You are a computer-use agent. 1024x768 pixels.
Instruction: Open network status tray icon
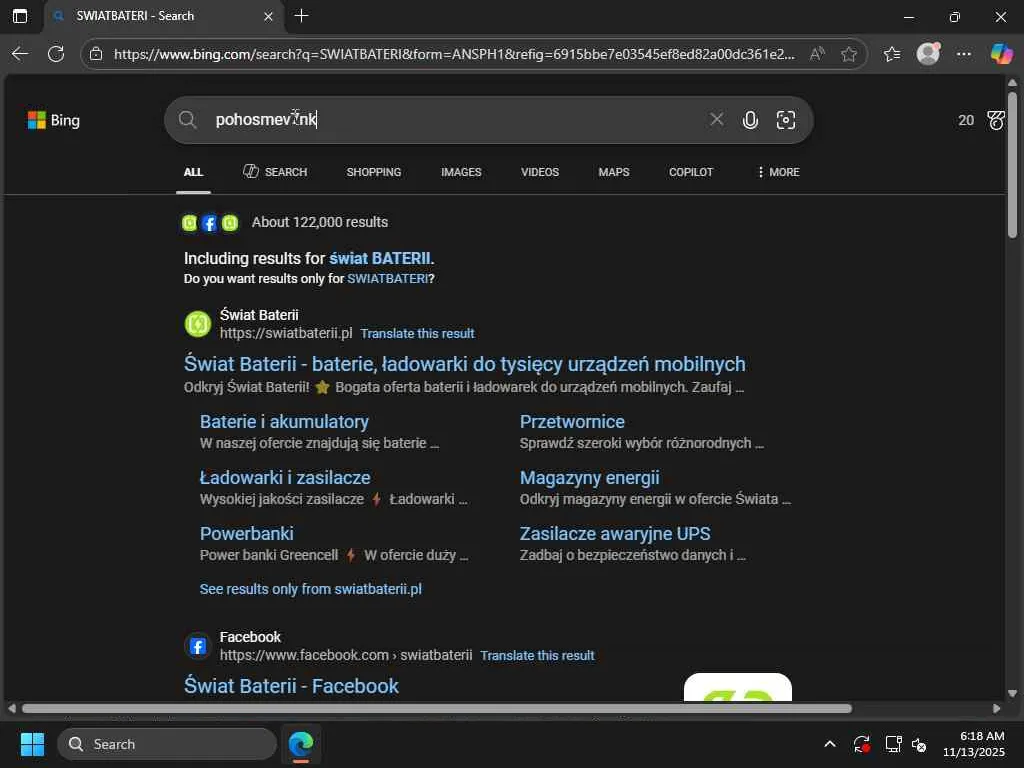click(893, 744)
